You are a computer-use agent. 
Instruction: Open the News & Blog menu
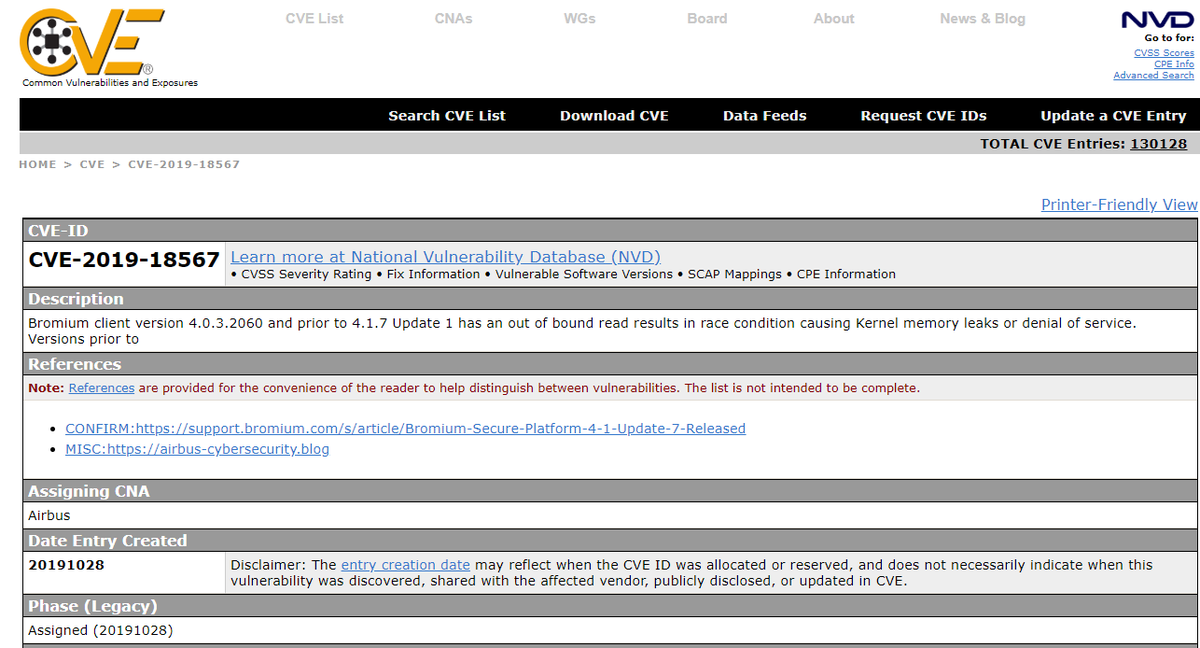pyautogui.click(x=982, y=18)
